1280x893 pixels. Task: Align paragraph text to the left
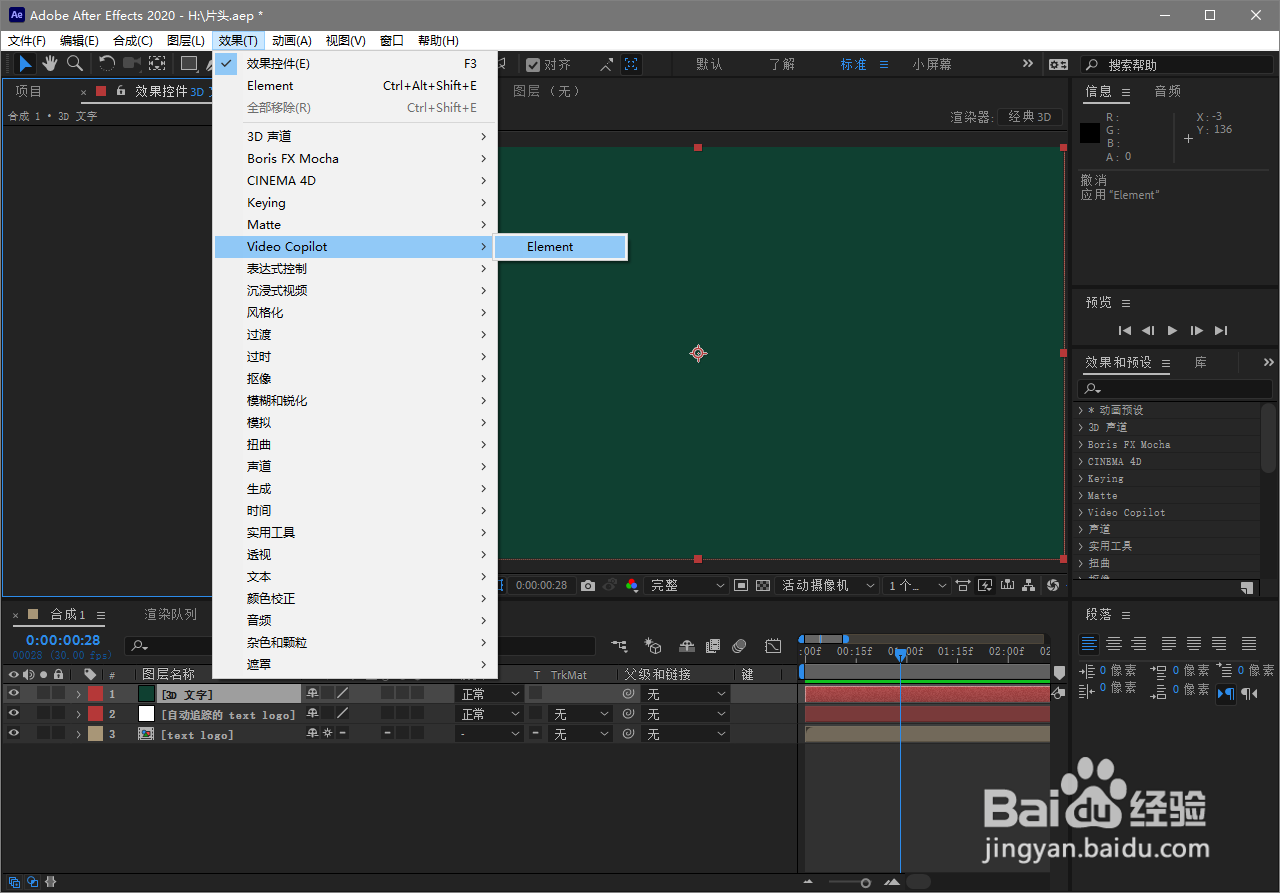[1089, 644]
